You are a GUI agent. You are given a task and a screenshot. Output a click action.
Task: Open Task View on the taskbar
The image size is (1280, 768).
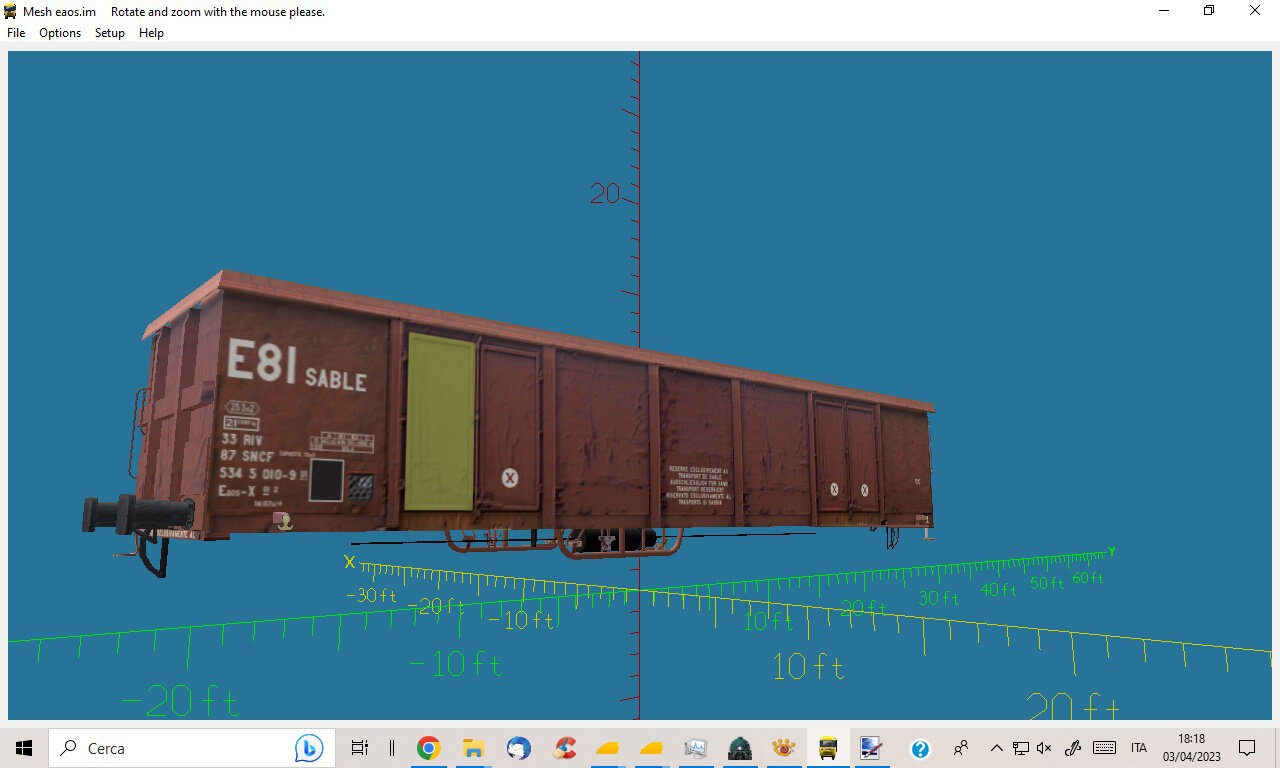click(x=360, y=748)
